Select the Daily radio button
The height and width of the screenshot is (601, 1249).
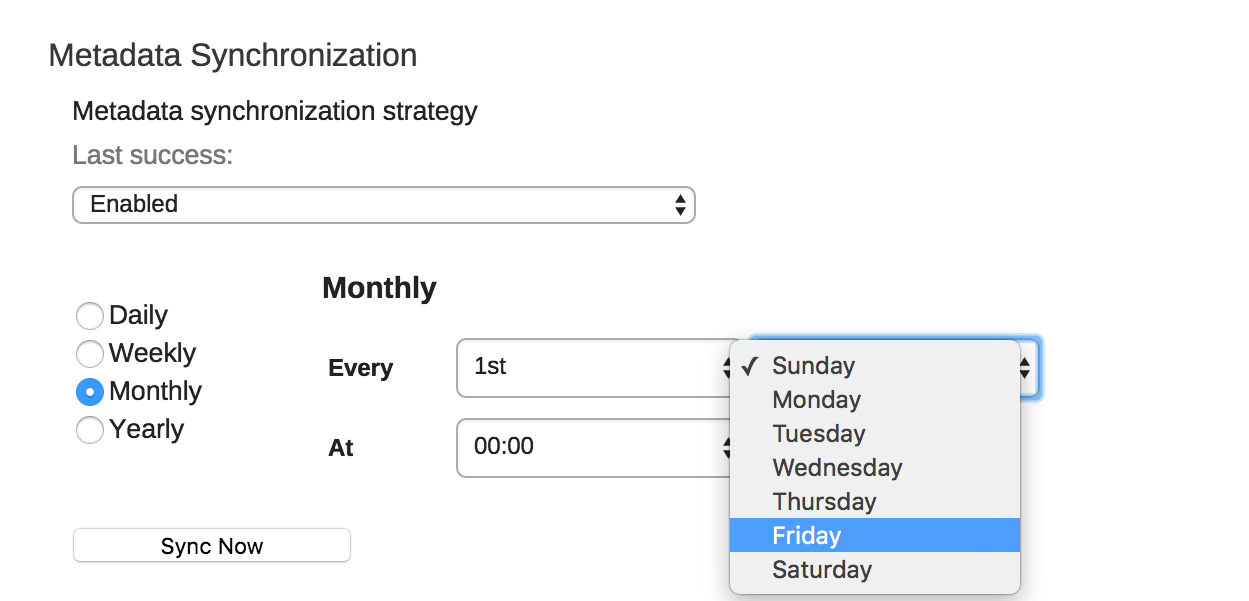click(90, 316)
